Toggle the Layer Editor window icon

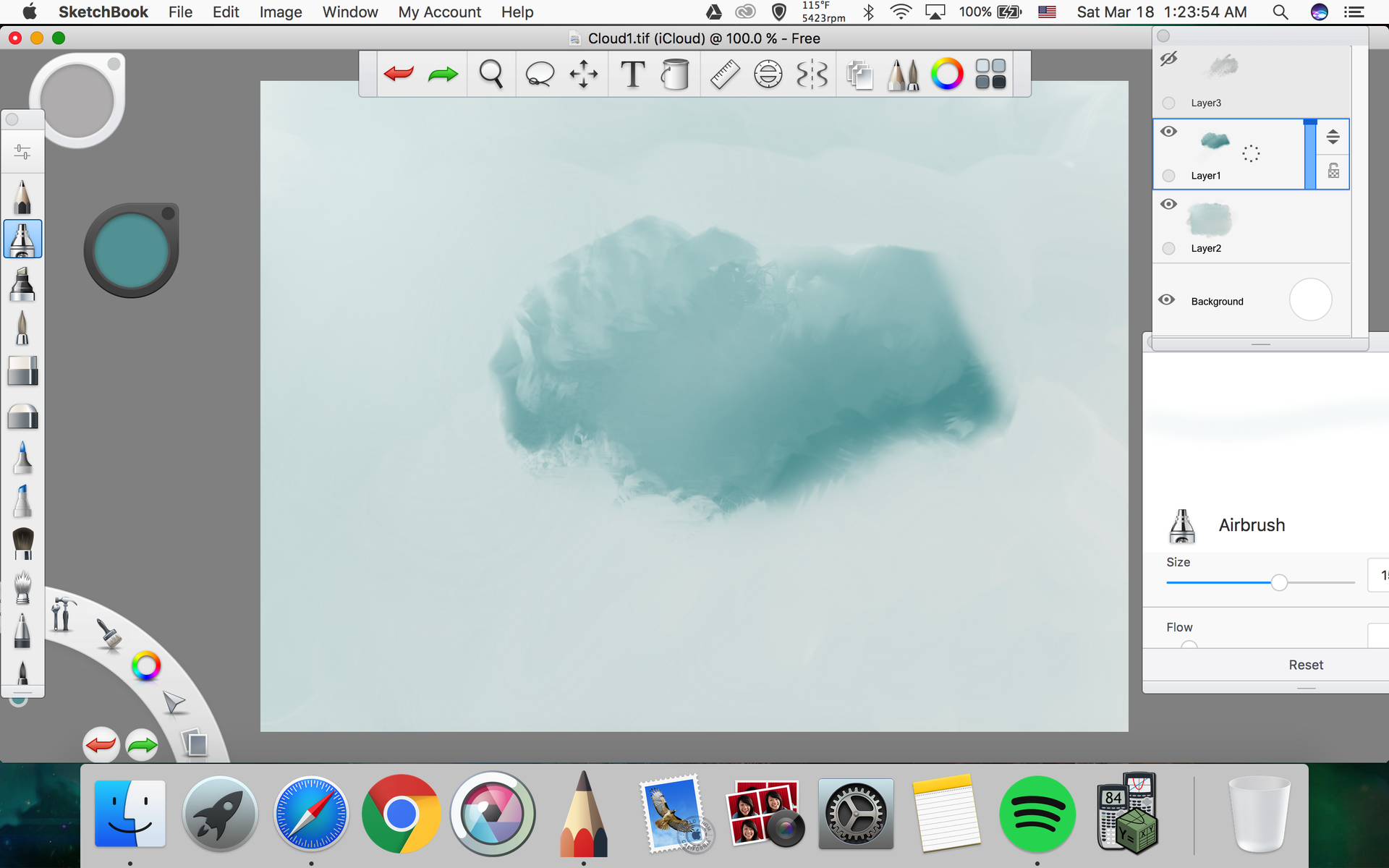(x=859, y=74)
